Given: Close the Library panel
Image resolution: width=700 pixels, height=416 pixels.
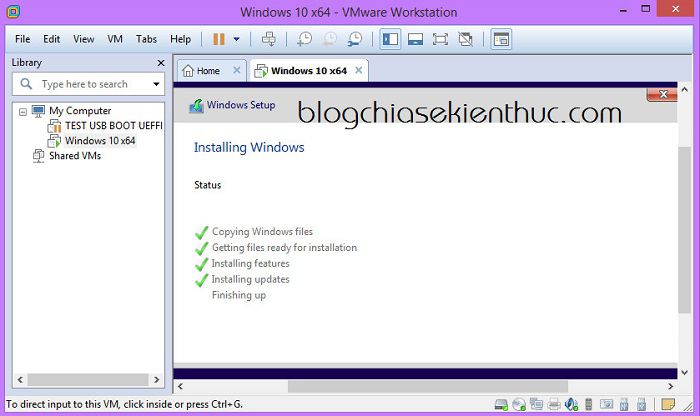Looking at the screenshot, I should point(161,63).
